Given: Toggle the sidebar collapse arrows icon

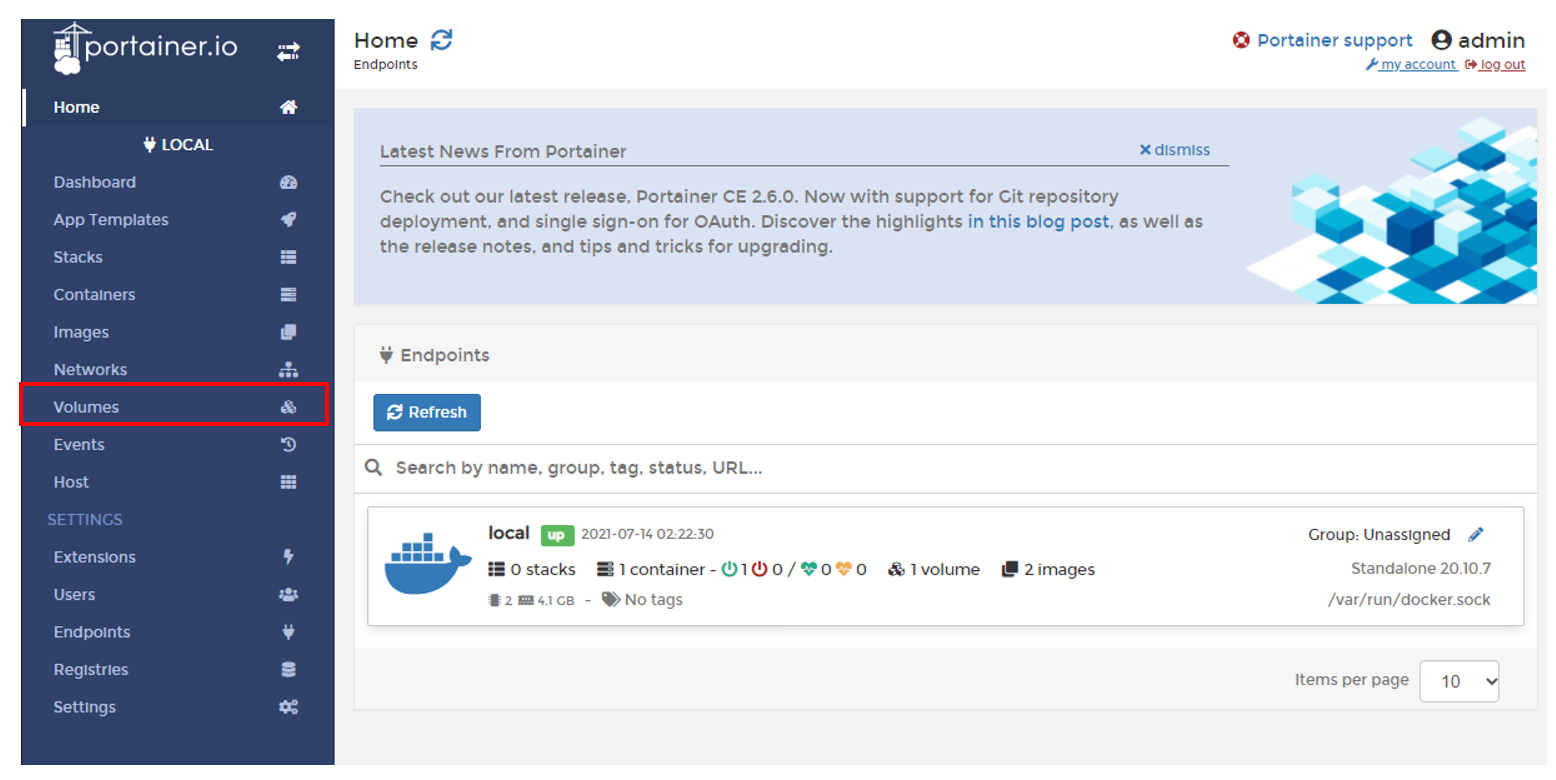Looking at the screenshot, I should point(288,51).
